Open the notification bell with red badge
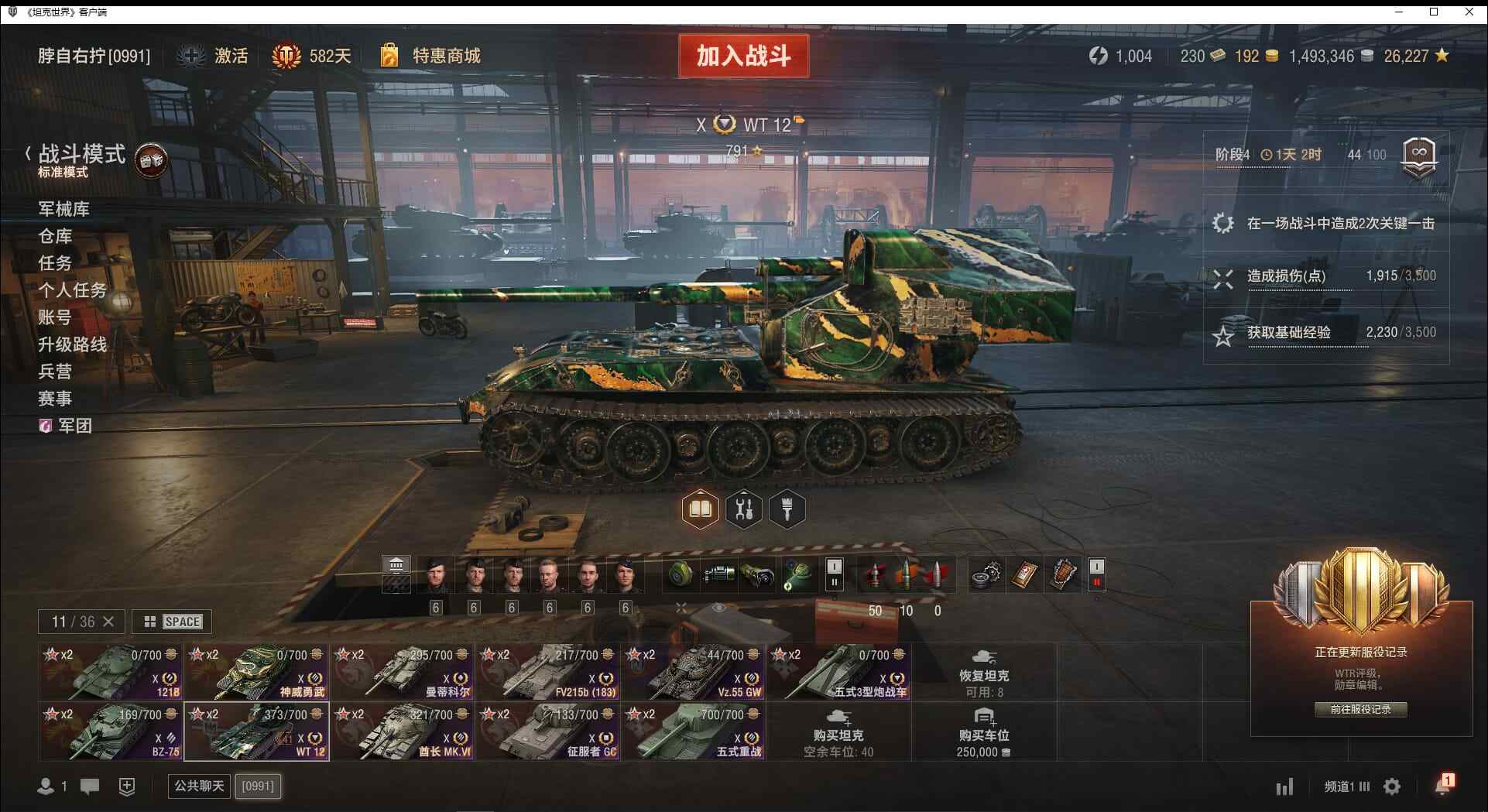 (1443, 786)
